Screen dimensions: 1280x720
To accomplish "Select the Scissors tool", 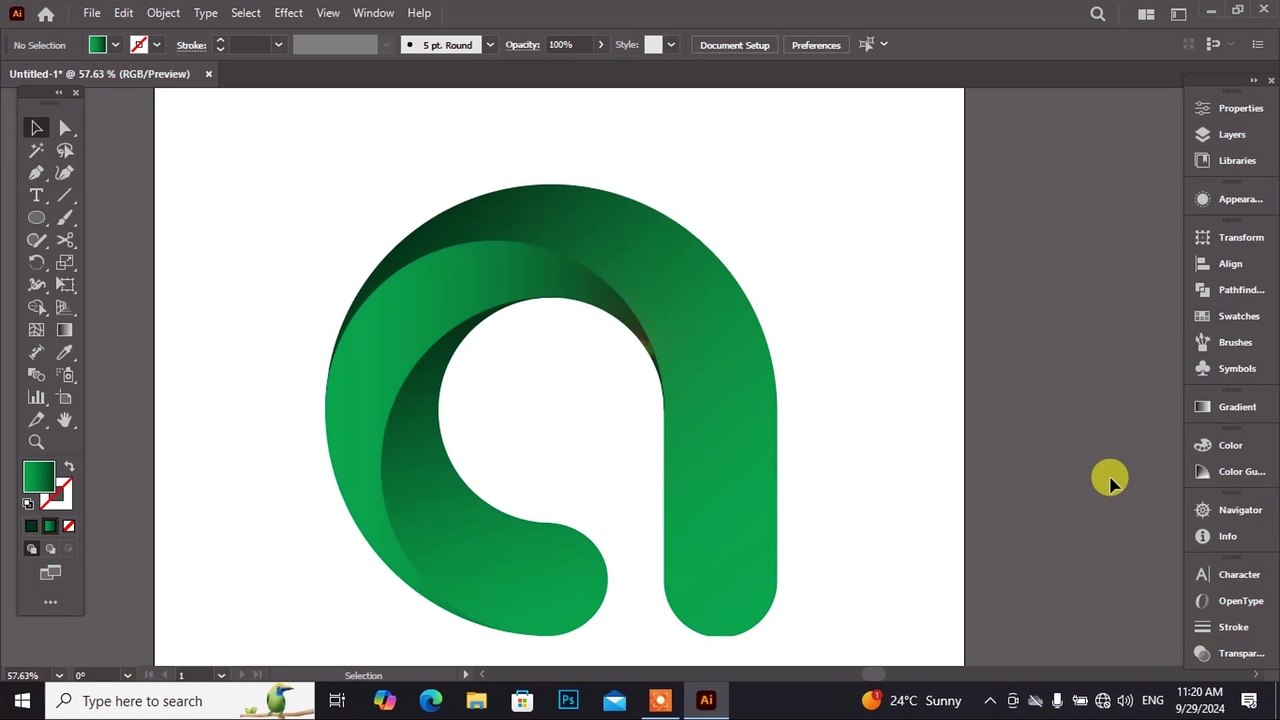I will [x=65, y=241].
